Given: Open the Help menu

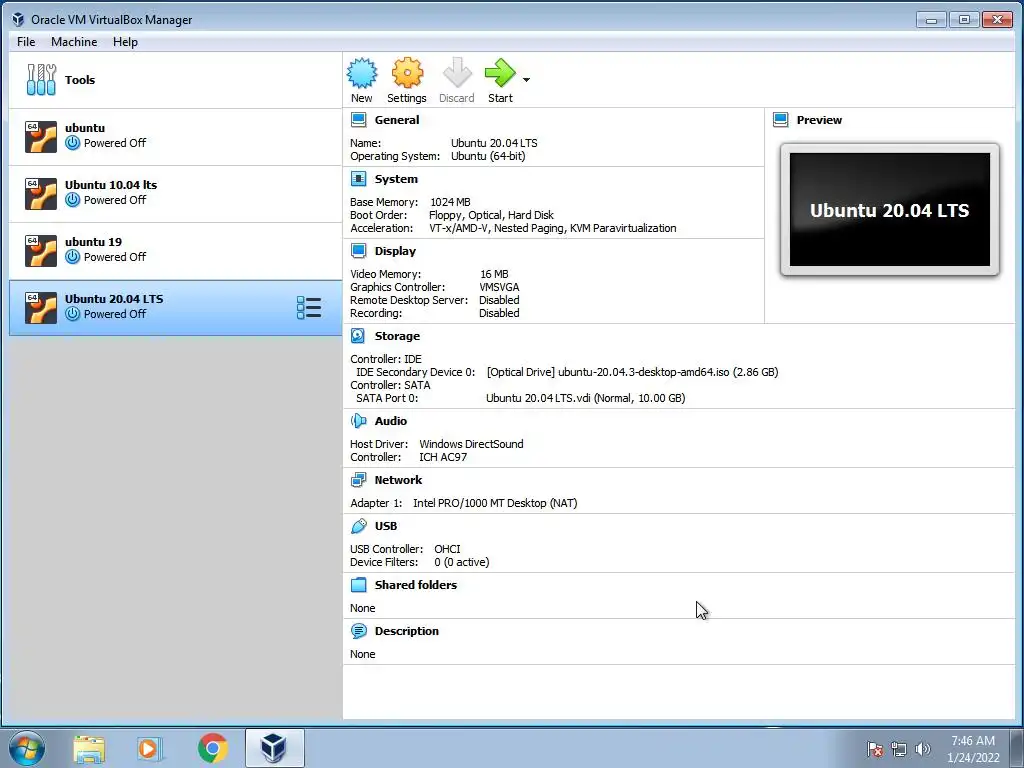Looking at the screenshot, I should 125,42.
